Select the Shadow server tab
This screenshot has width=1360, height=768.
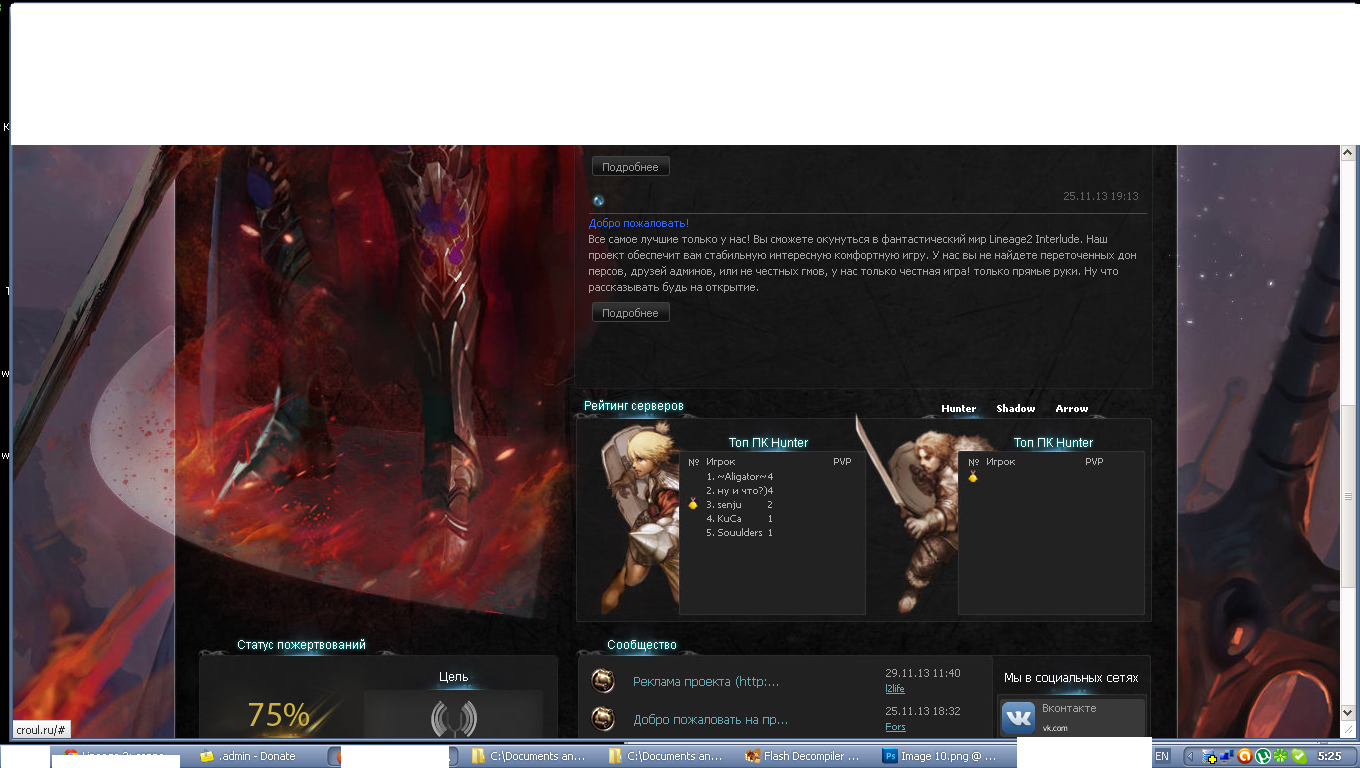point(1015,408)
